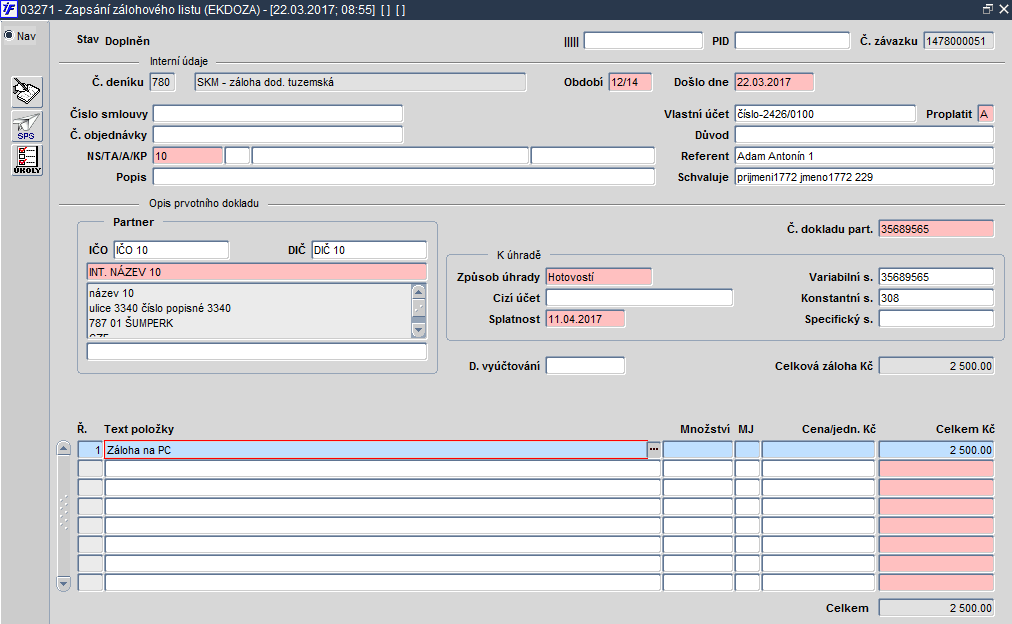Click the Stav value Doplněn

point(127,41)
